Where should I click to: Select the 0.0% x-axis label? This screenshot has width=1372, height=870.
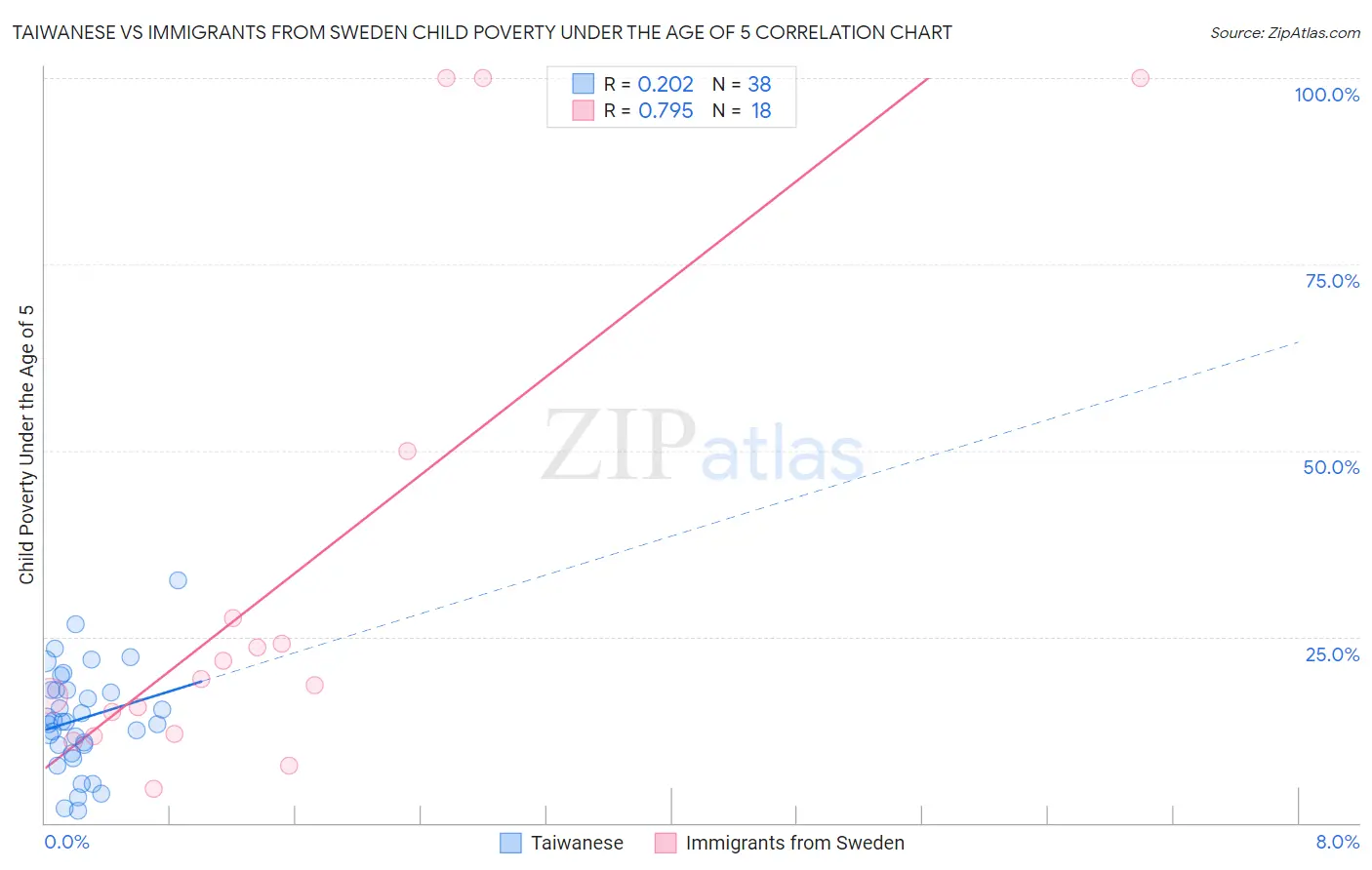pos(67,842)
